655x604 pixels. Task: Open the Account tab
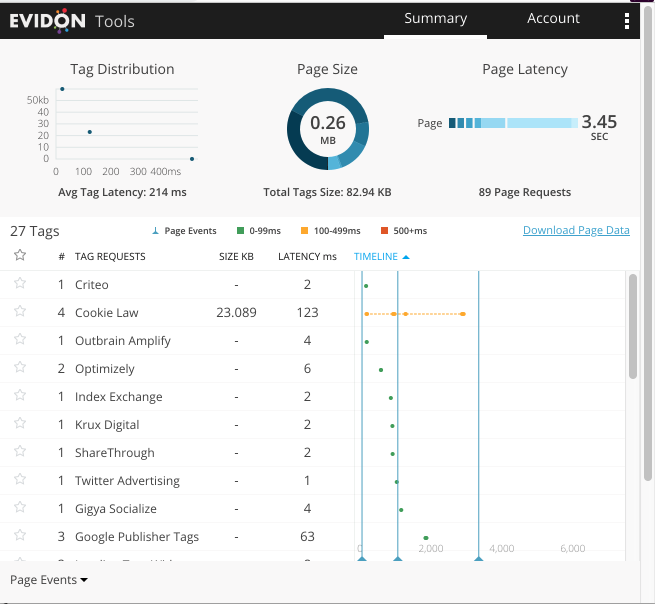[x=553, y=19]
